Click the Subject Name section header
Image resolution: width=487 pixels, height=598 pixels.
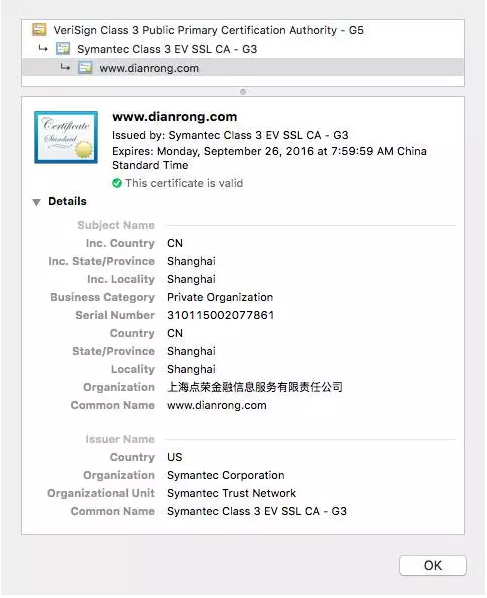tap(116, 225)
